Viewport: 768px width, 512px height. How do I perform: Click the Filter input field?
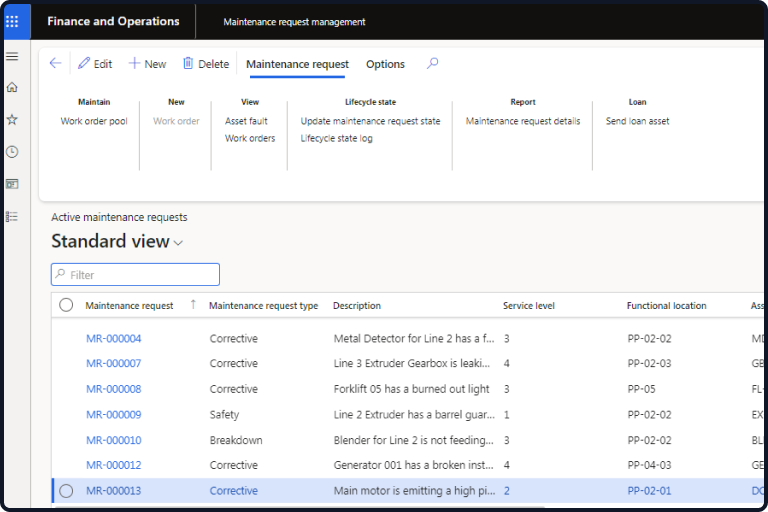coord(135,275)
